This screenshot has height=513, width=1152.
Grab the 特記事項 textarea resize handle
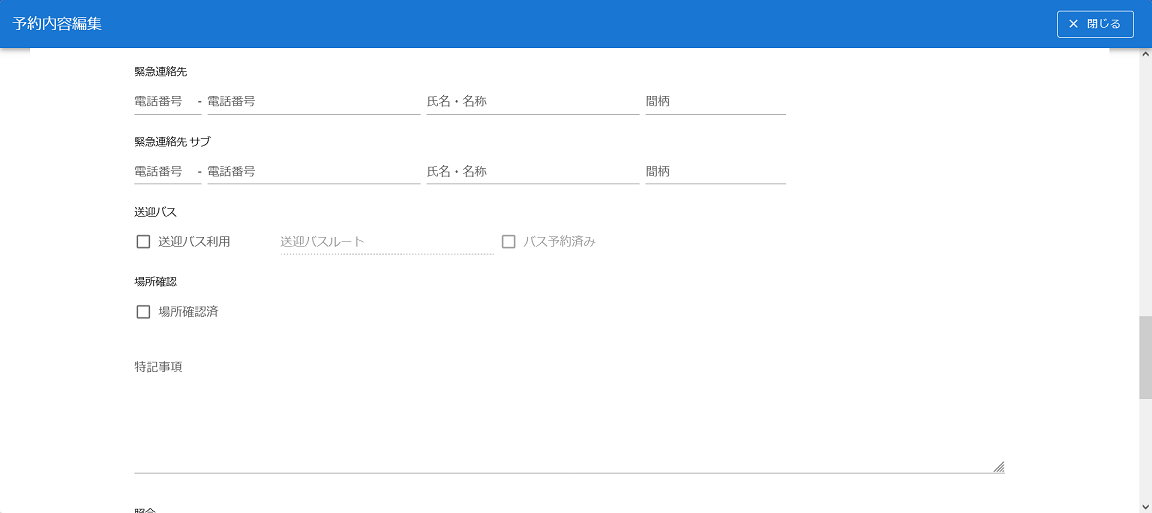click(x=998, y=466)
